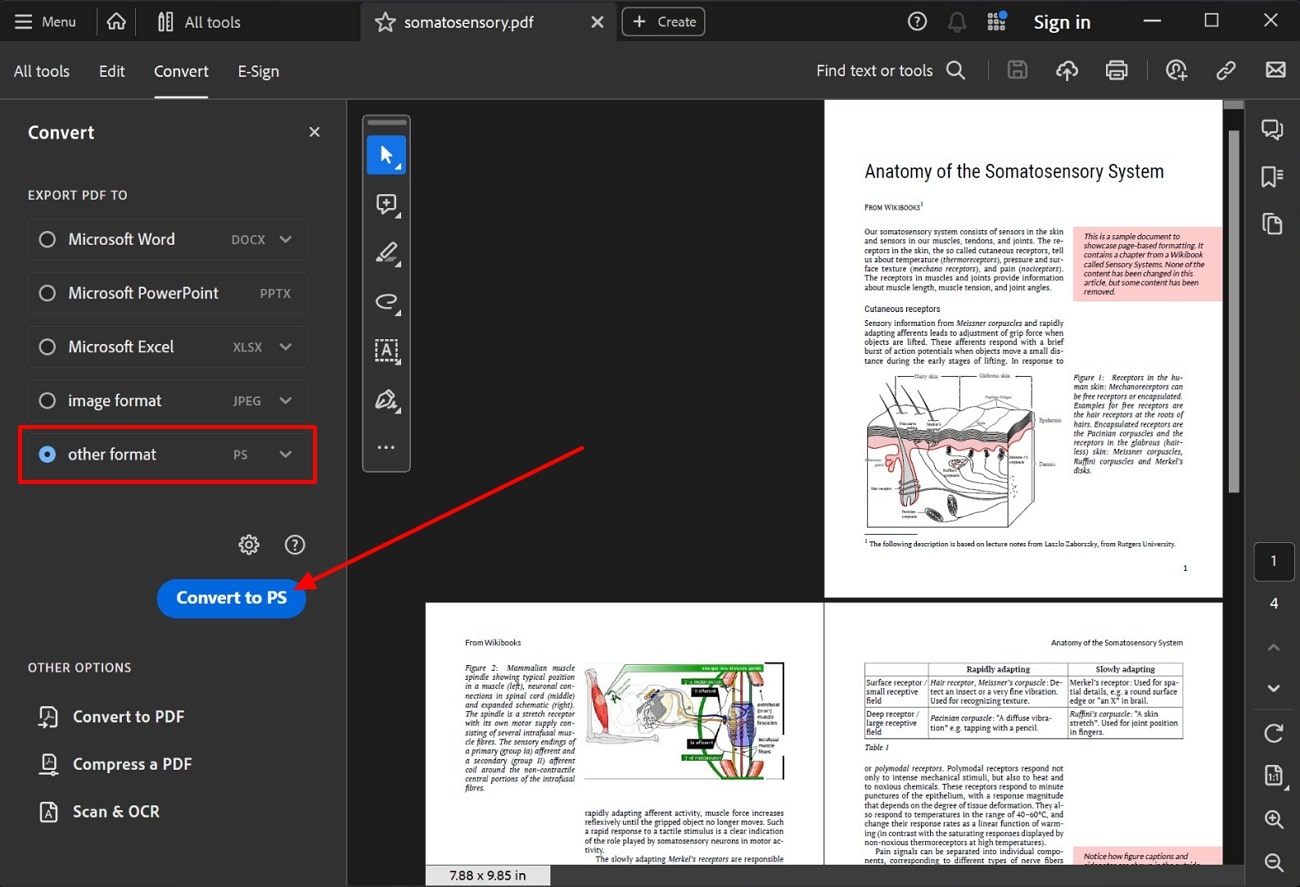Viewport: 1300px width, 887px height.
Task: Click the document vertical scrollbar
Action: pos(1235,310)
